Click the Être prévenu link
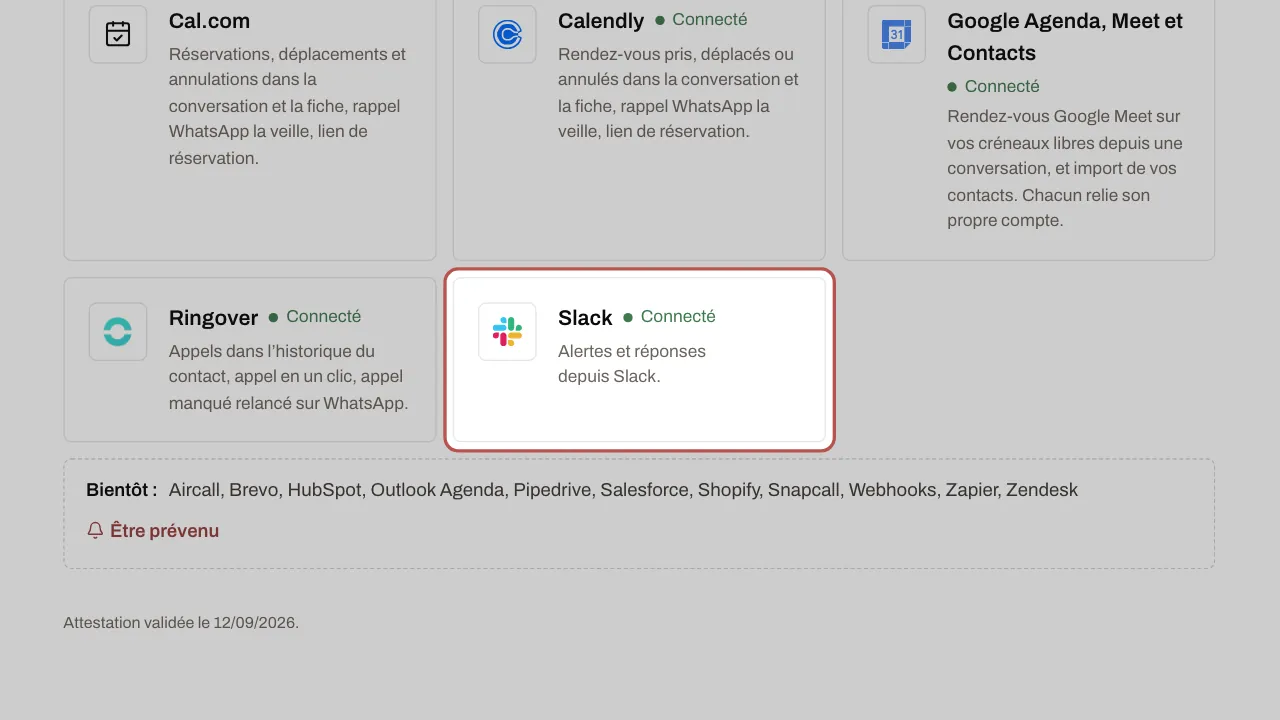1280x720 pixels. pyautogui.click(x=153, y=531)
